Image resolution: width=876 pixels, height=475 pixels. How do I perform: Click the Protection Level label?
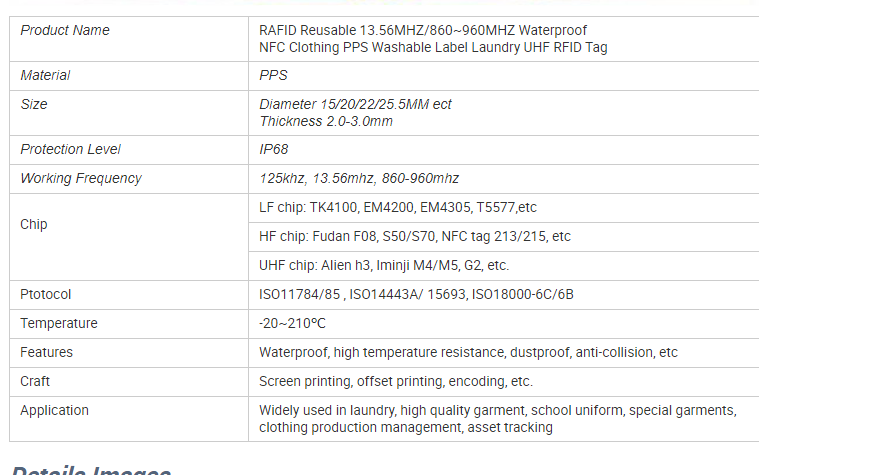click(70, 149)
